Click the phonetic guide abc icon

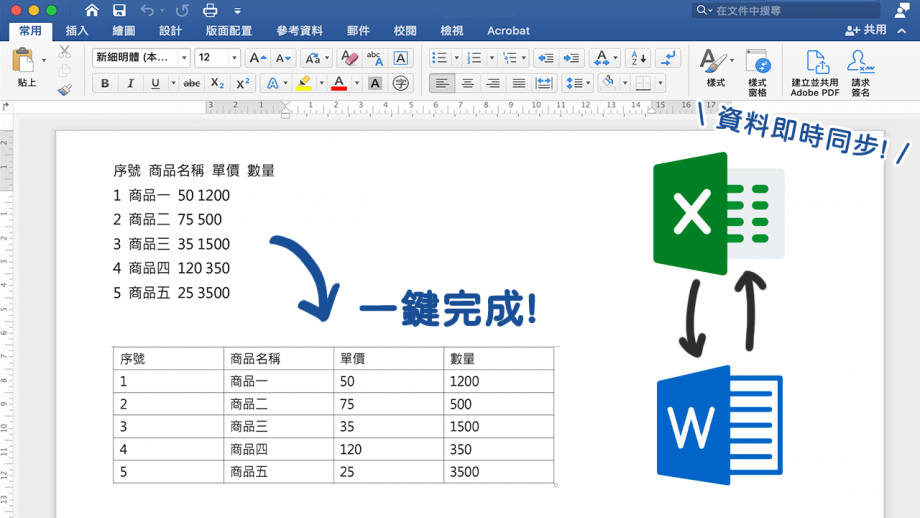(x=375, y=57)
